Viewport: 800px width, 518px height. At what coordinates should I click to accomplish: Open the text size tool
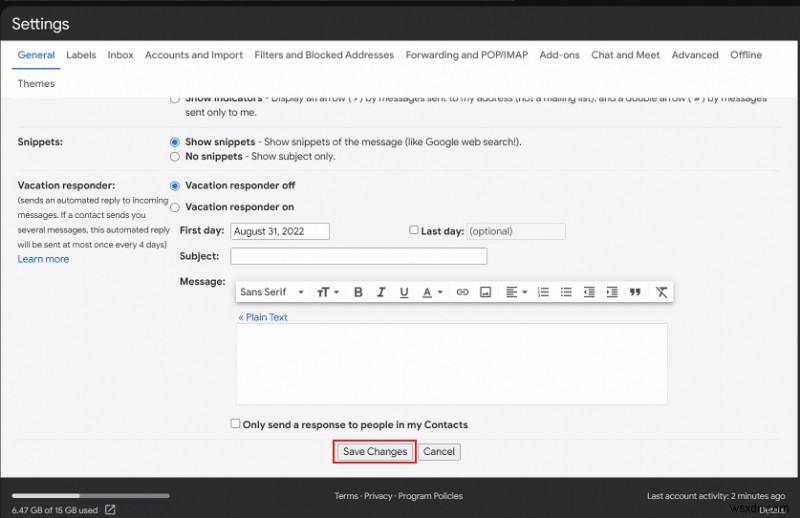328,292
